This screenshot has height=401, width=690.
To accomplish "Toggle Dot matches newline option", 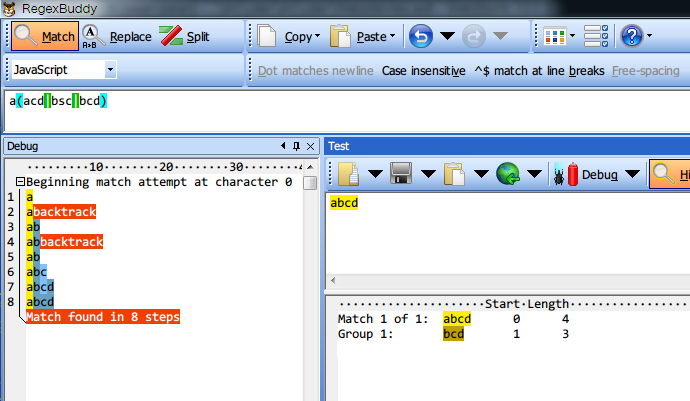I will (316, 71).
